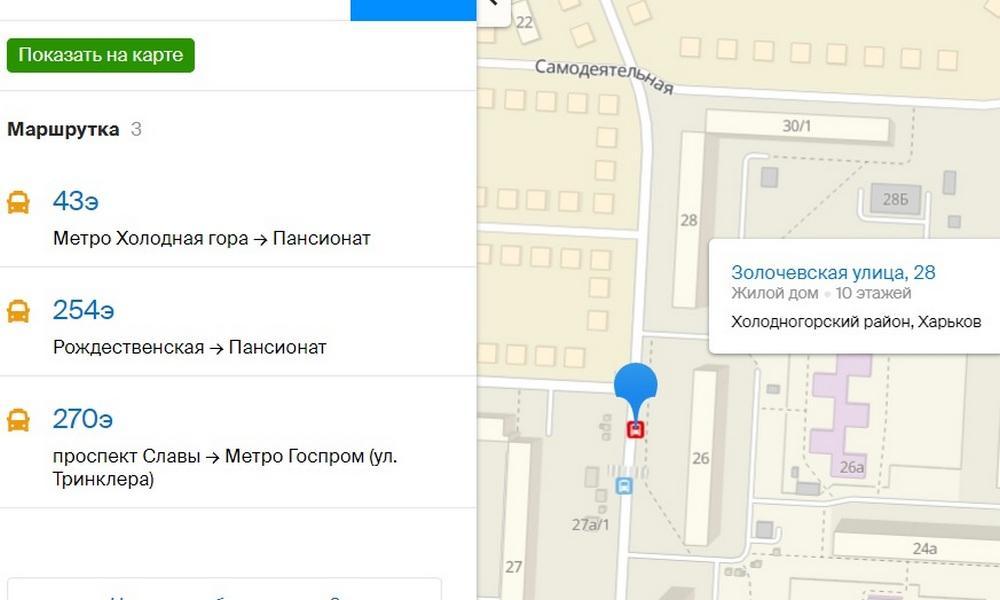
Task: Select the light blue bus stop icon on map
Action: (x=624, y=487)
